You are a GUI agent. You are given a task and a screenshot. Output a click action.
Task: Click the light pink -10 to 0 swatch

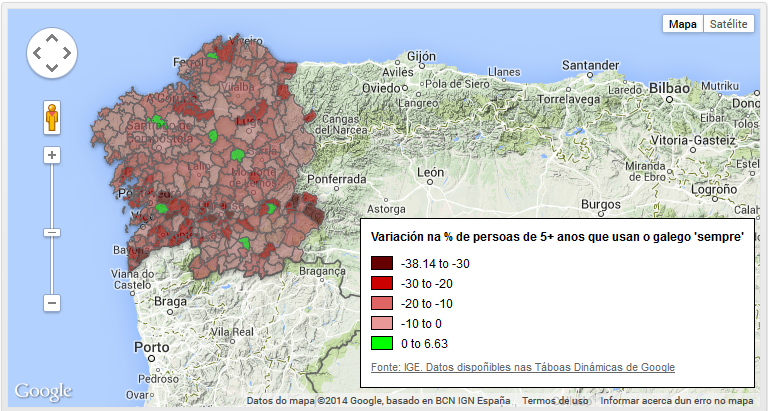pyautogui.click(x=382, y=323)
